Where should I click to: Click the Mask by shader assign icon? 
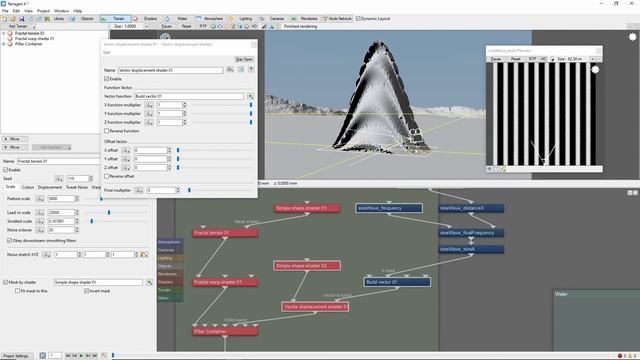149,282
